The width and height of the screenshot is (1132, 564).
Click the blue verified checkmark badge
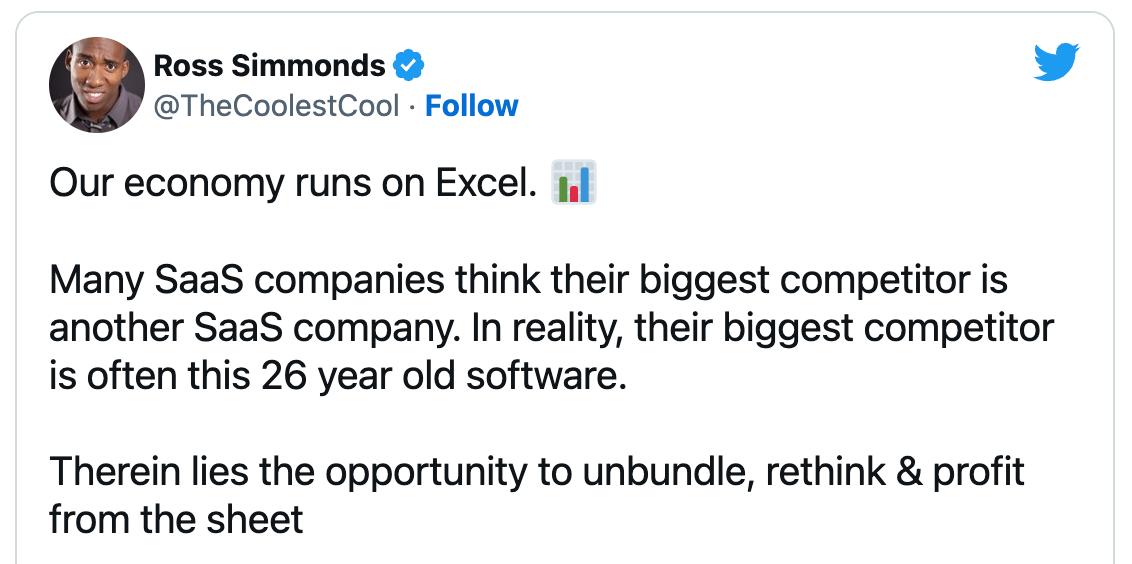pos(409,66)
